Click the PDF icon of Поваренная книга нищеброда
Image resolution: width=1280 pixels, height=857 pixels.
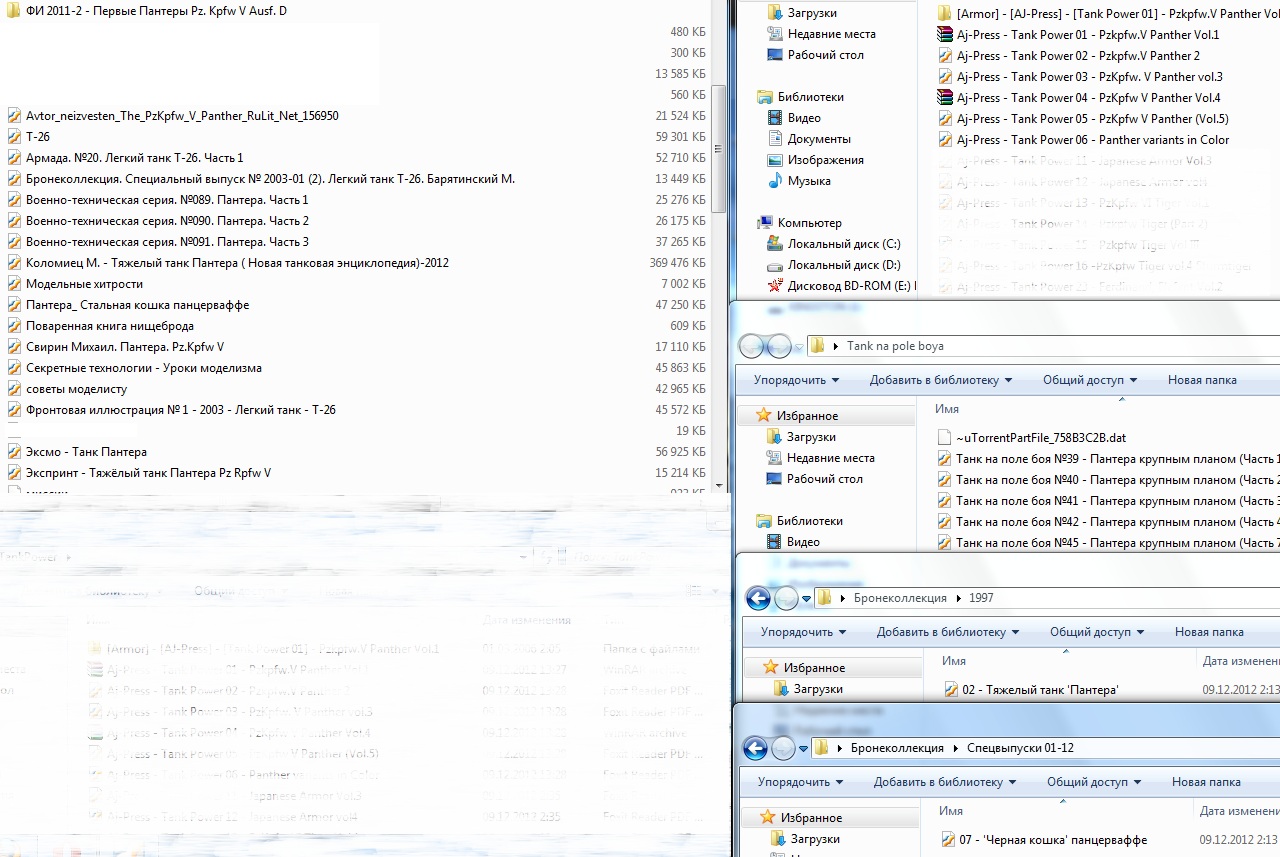[x=14, y=326]
